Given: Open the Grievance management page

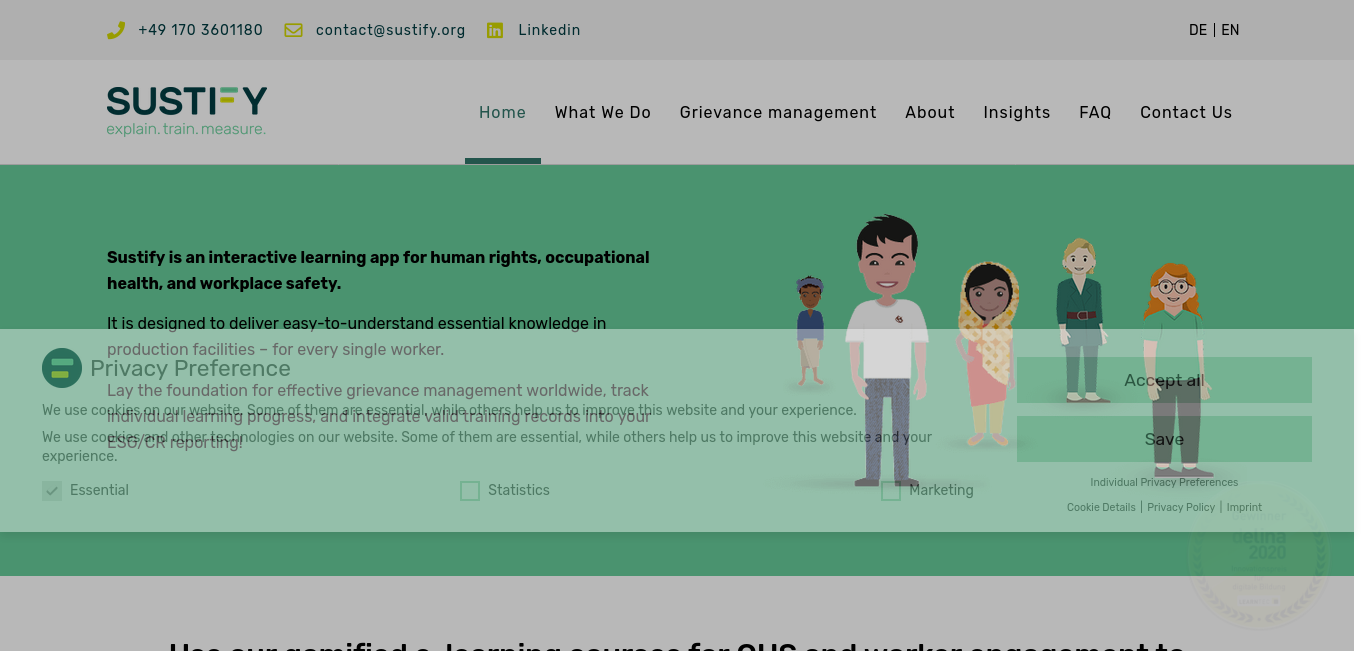Looking at the screenshot, I should point(778,113).
